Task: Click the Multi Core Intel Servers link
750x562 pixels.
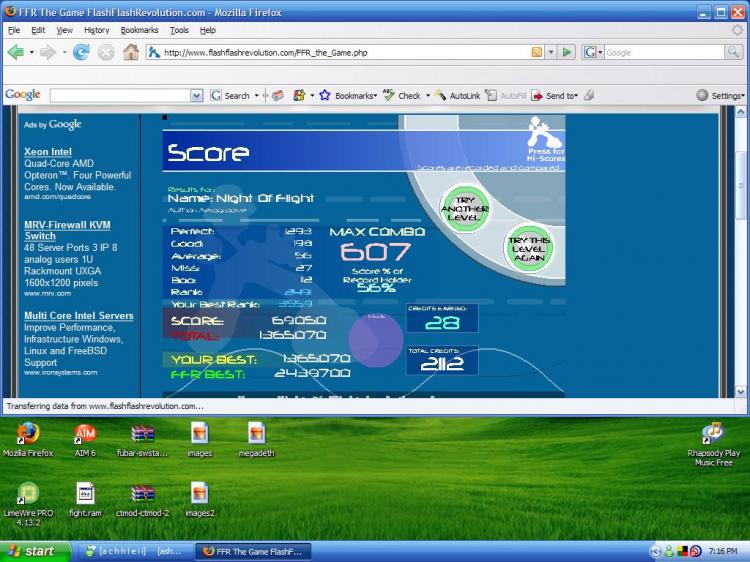Action: pos(78,315)
